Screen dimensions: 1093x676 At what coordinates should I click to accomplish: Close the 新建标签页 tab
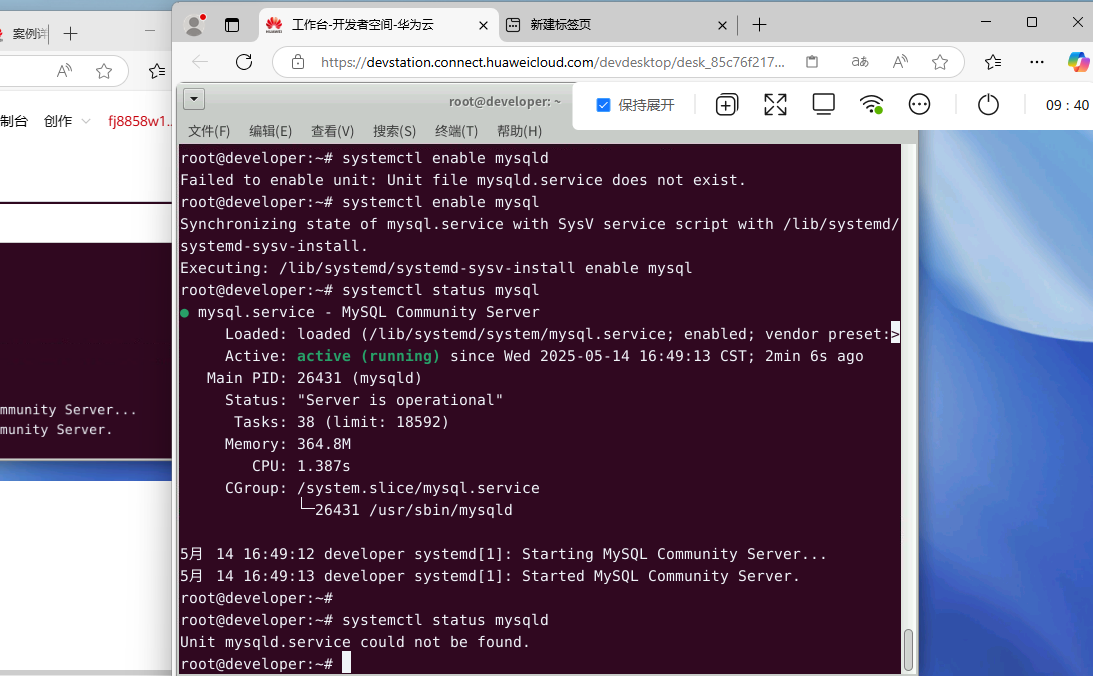pos(722,26)
